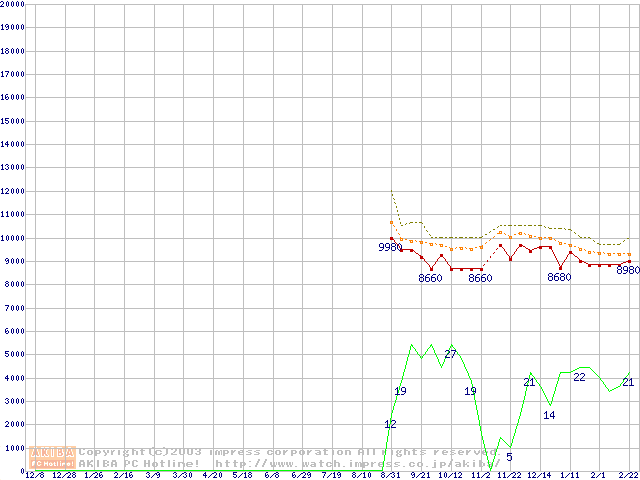This screenshot has width=640, height=480.
Task: Click the 9980 price data label
Action: tap(390, 247)
